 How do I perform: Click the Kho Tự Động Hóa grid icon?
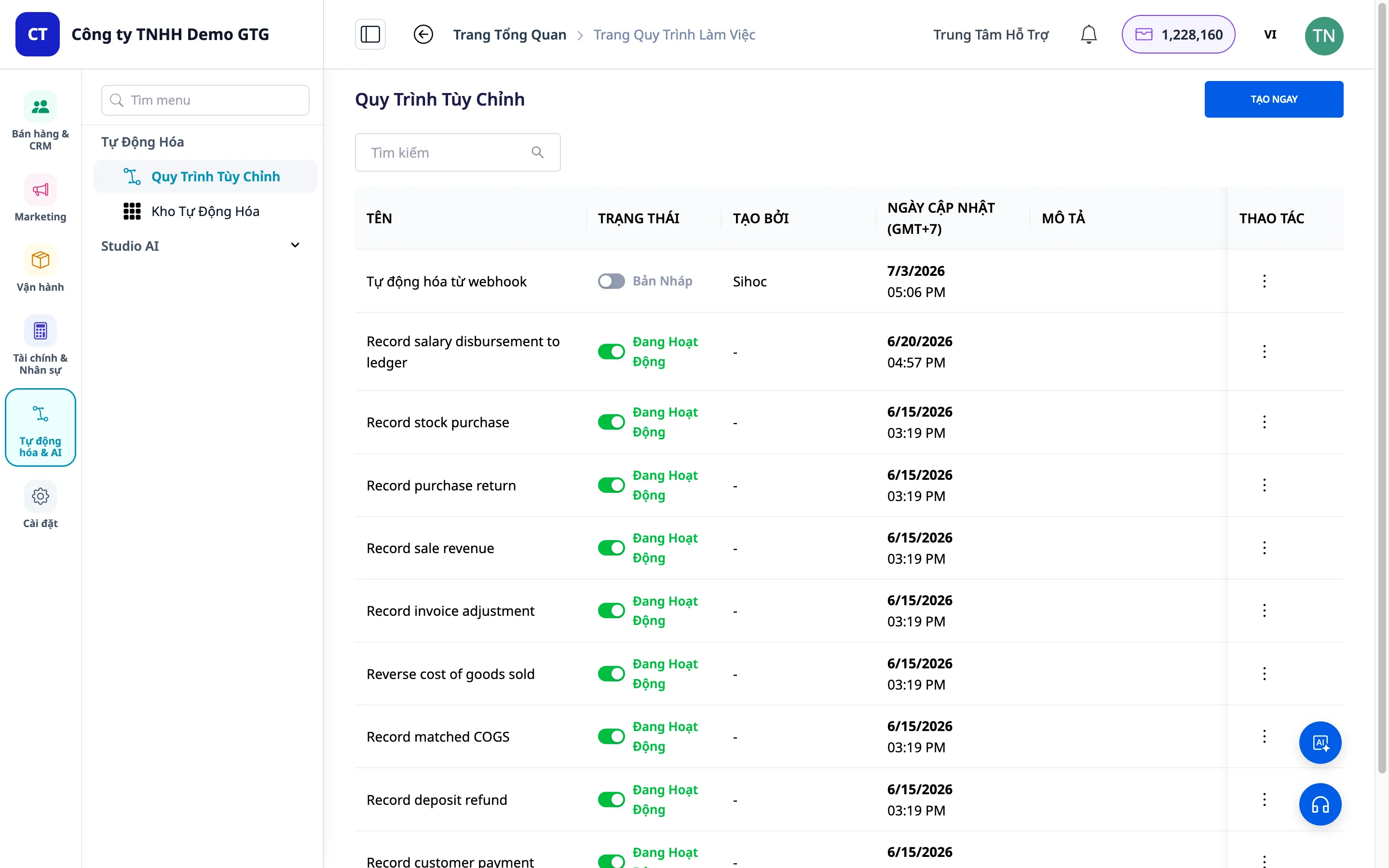click(132, 211)
